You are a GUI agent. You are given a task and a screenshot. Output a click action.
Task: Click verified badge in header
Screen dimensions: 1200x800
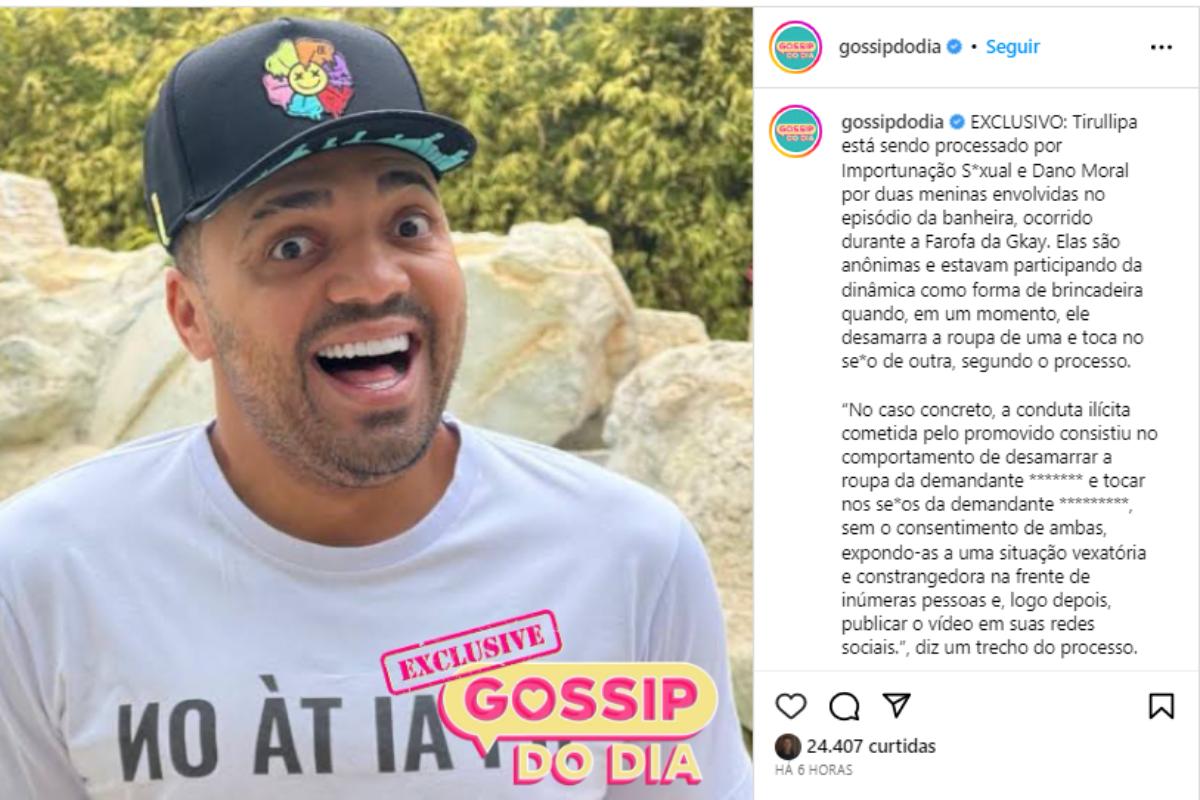(x=955, y=47)
